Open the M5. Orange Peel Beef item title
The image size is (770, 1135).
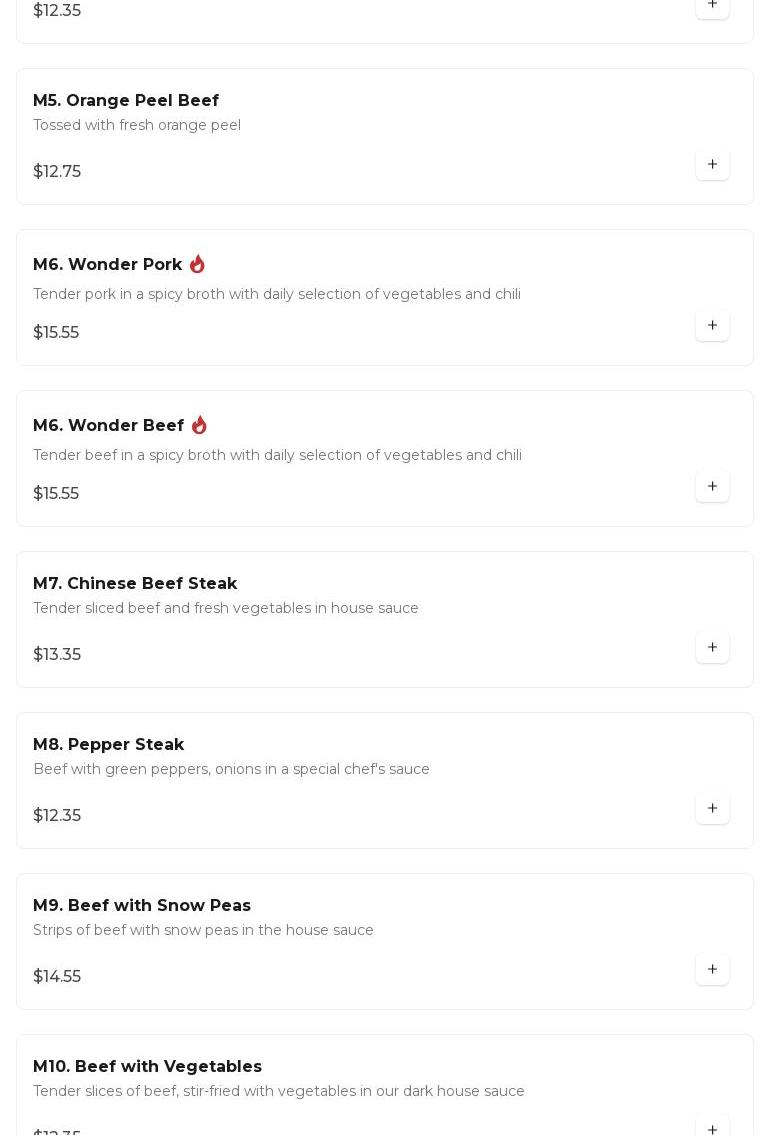point(126,100)
